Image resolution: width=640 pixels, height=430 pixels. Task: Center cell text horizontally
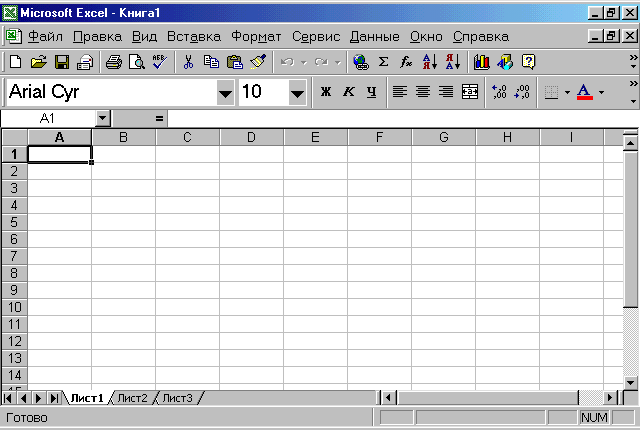tap(423, 92)
